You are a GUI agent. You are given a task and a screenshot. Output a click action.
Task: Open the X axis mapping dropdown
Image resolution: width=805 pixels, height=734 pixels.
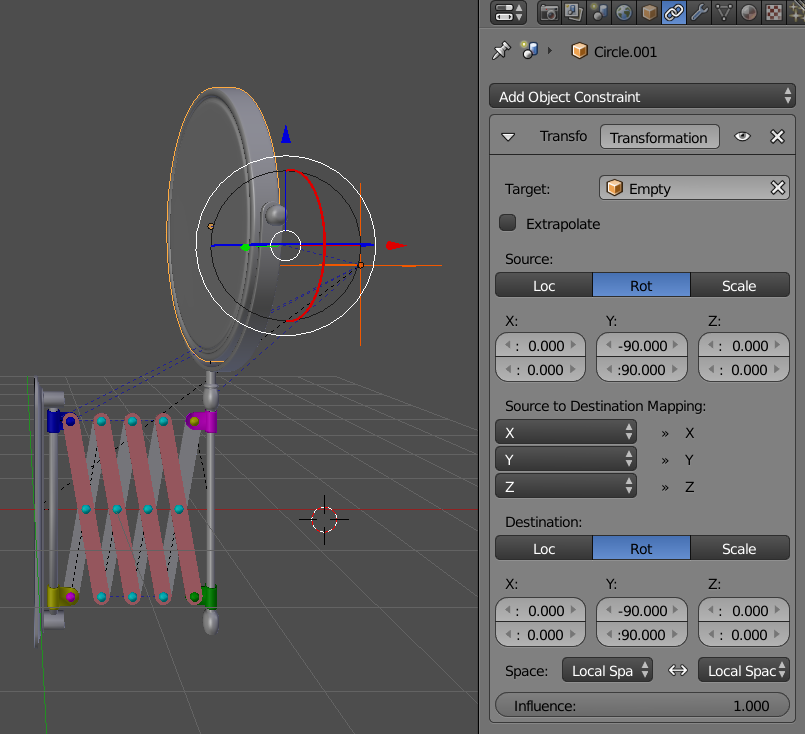pyautogui.click(x=566, y=432)
